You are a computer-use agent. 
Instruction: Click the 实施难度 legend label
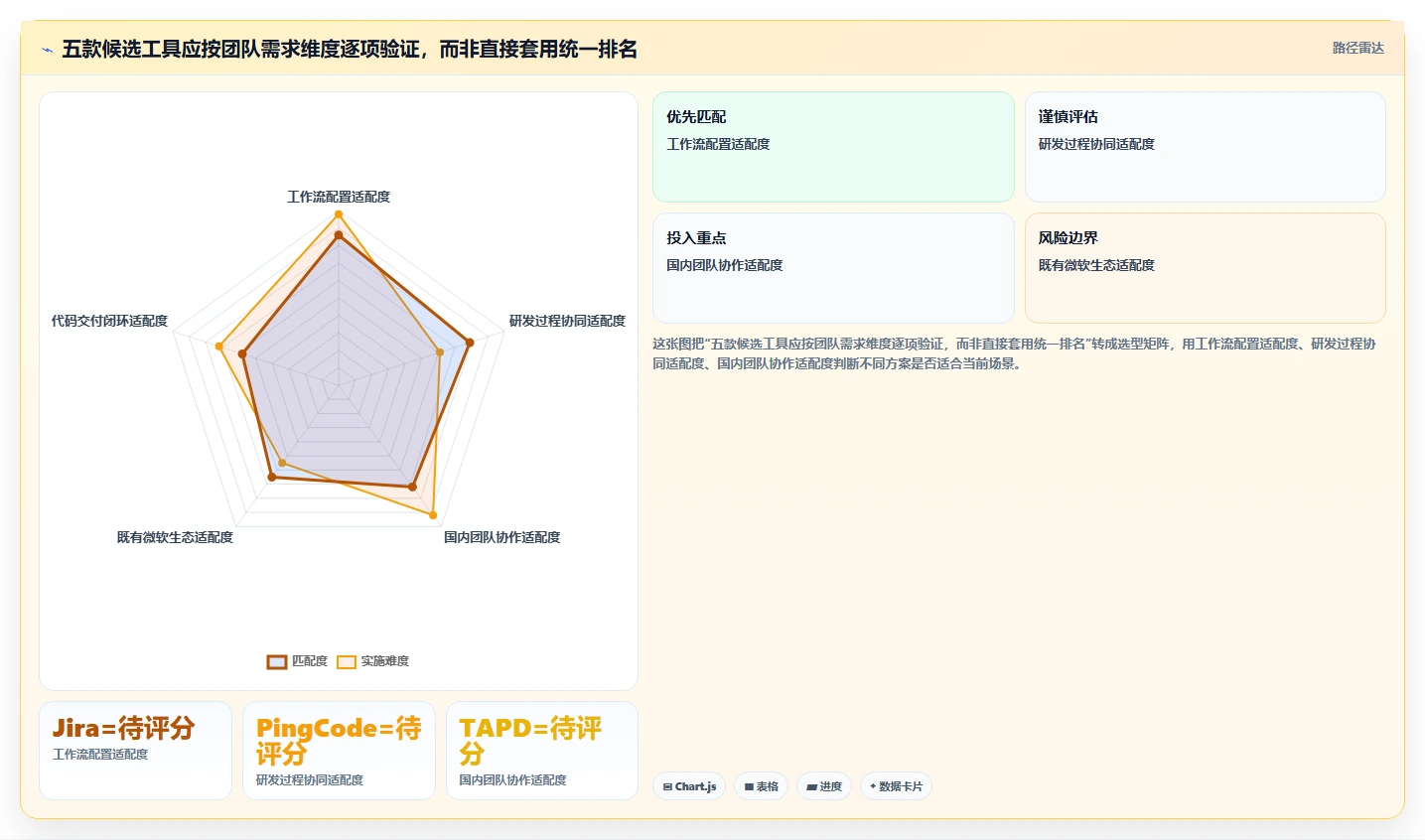pos(385,661)
